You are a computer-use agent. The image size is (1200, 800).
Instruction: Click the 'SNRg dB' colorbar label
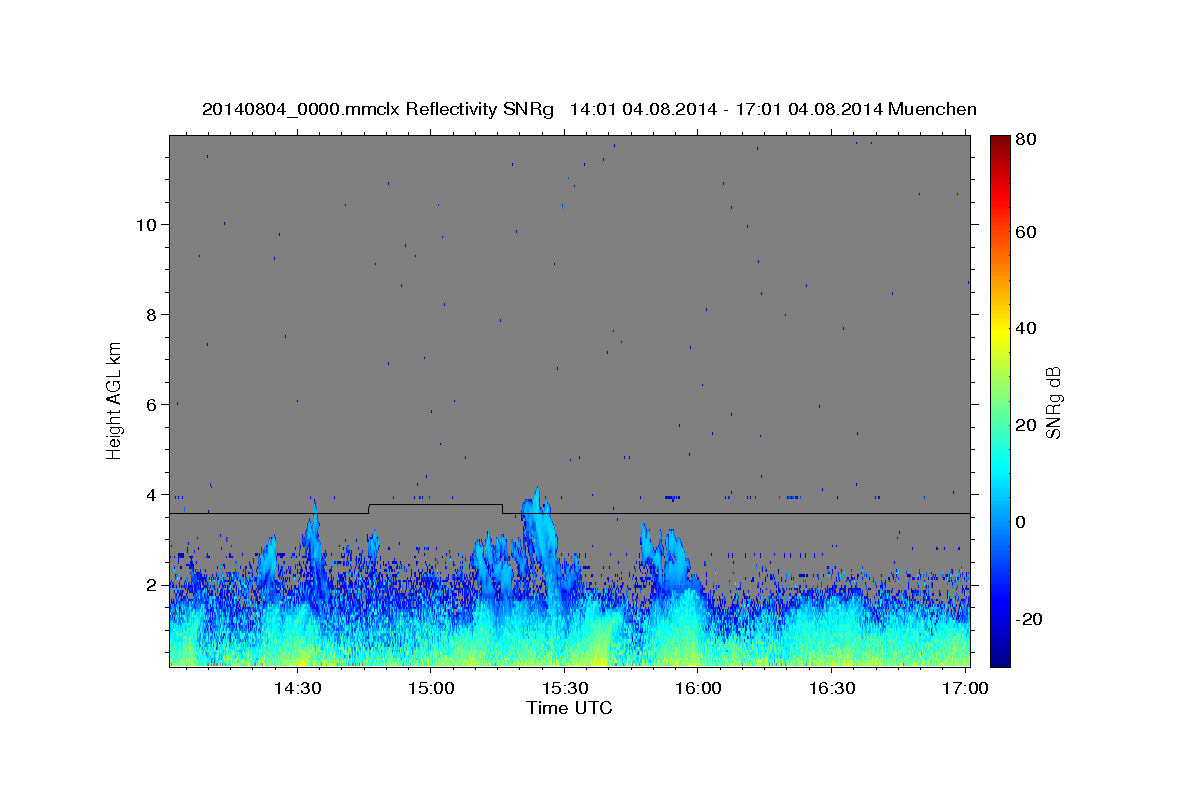click(x=1053, y=402)
